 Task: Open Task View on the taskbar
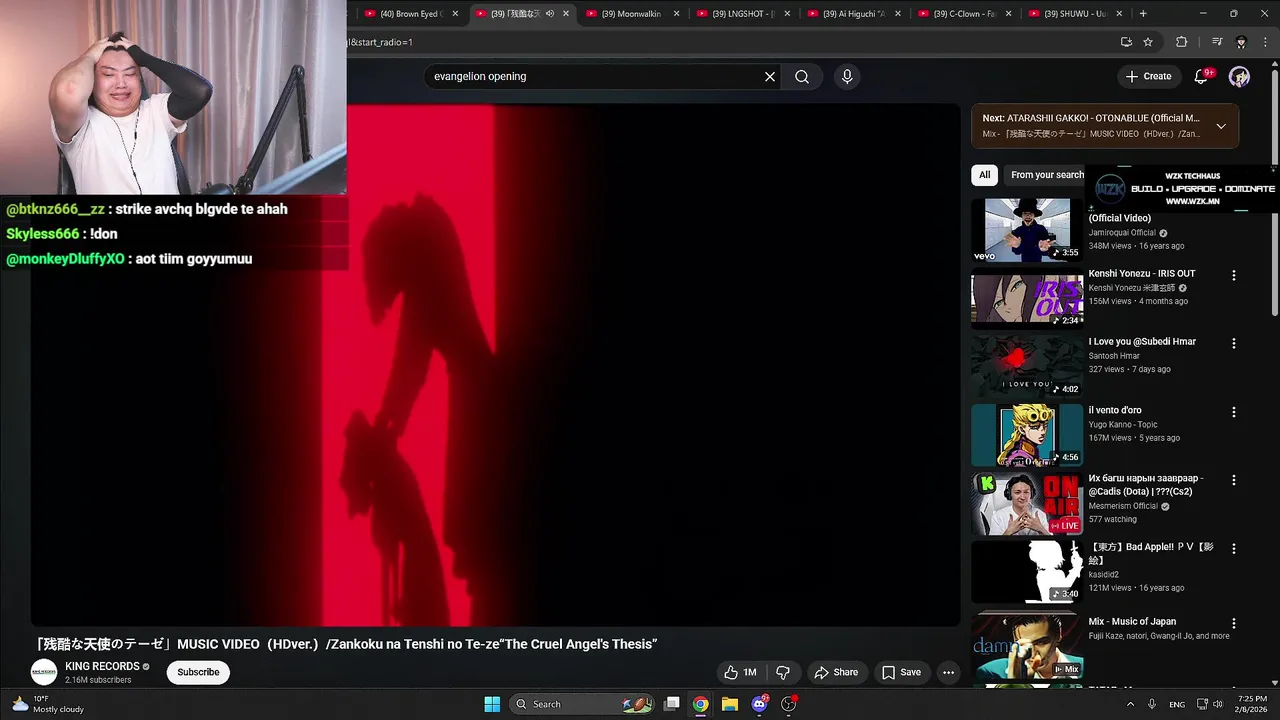pyautogui.click(x=672, y=704)
